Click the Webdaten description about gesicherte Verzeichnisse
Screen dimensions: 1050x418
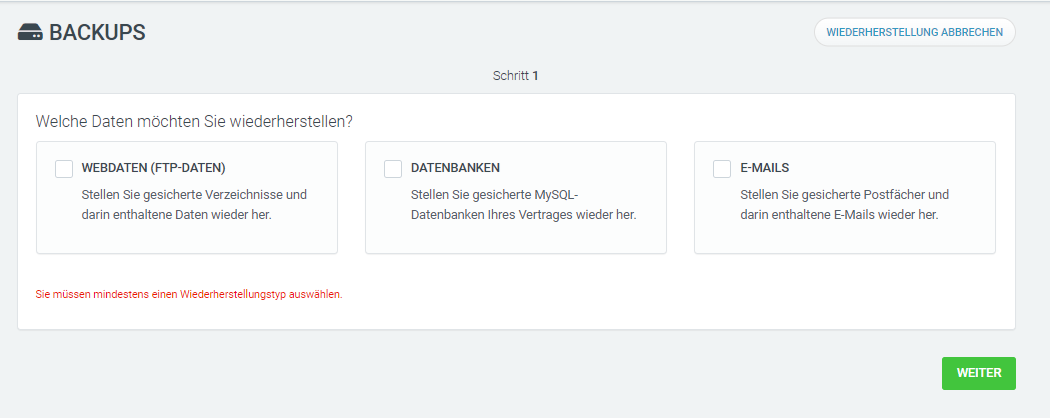click(x=194, y=204)
